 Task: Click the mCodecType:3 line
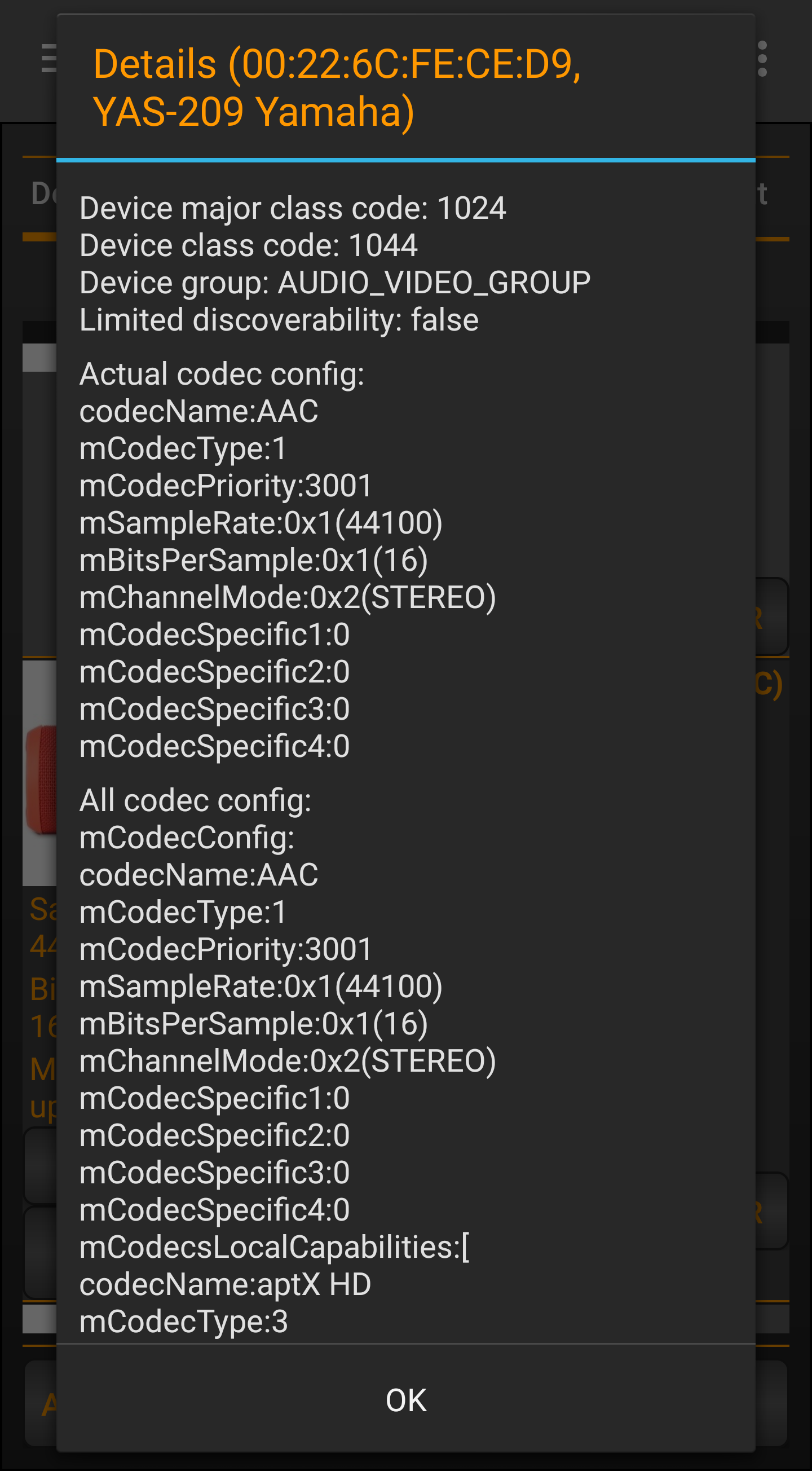tap(183, 1322)
